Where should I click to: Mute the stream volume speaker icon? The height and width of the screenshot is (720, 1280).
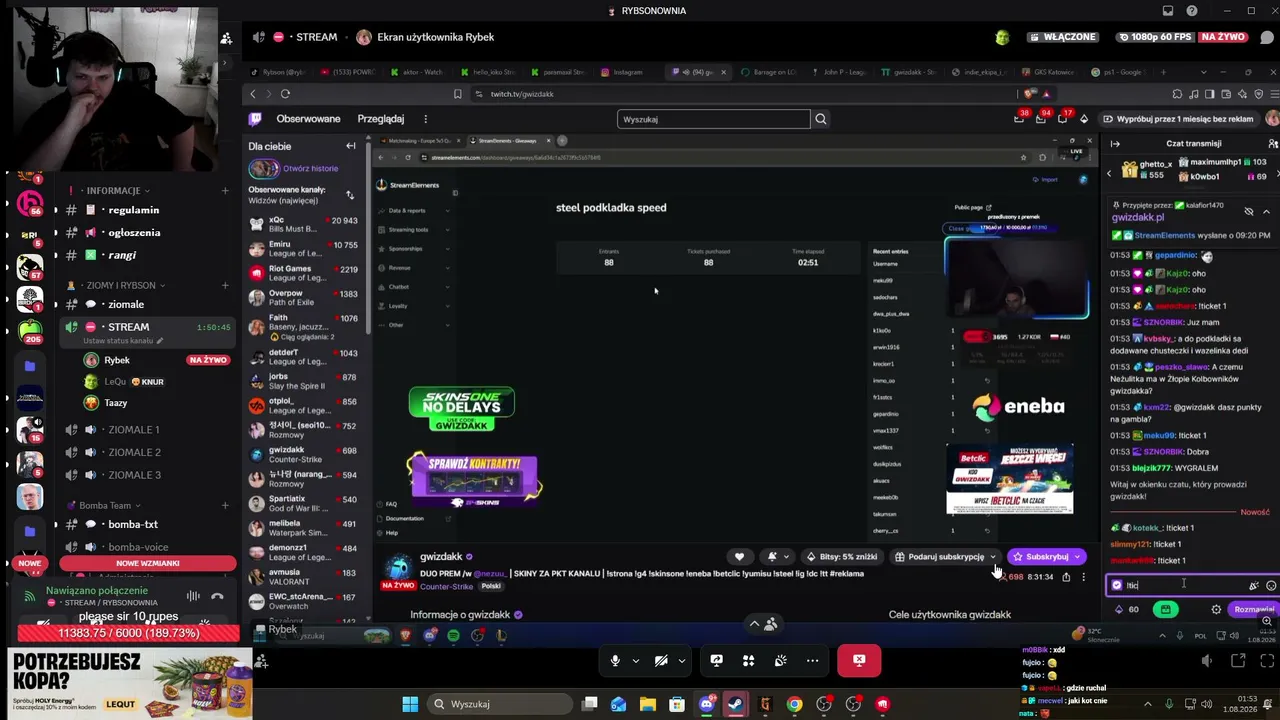pos(1207,660)
